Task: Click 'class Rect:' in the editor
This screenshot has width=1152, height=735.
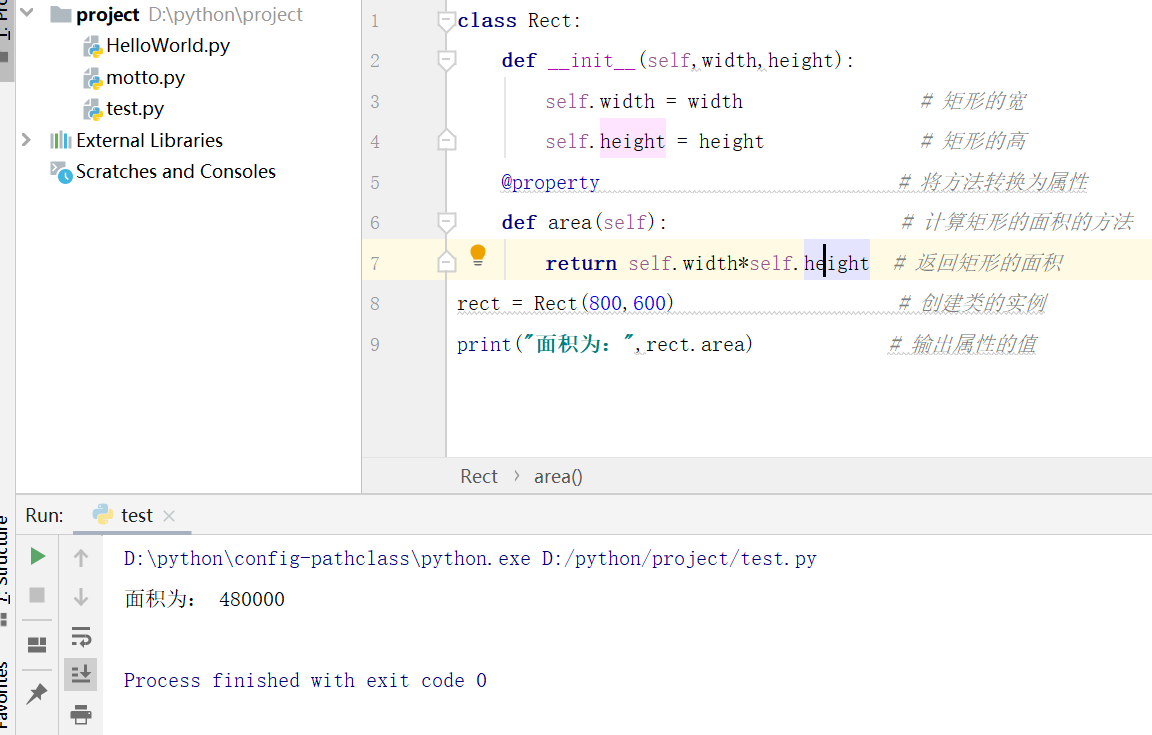Action: [x=519, y=21]
